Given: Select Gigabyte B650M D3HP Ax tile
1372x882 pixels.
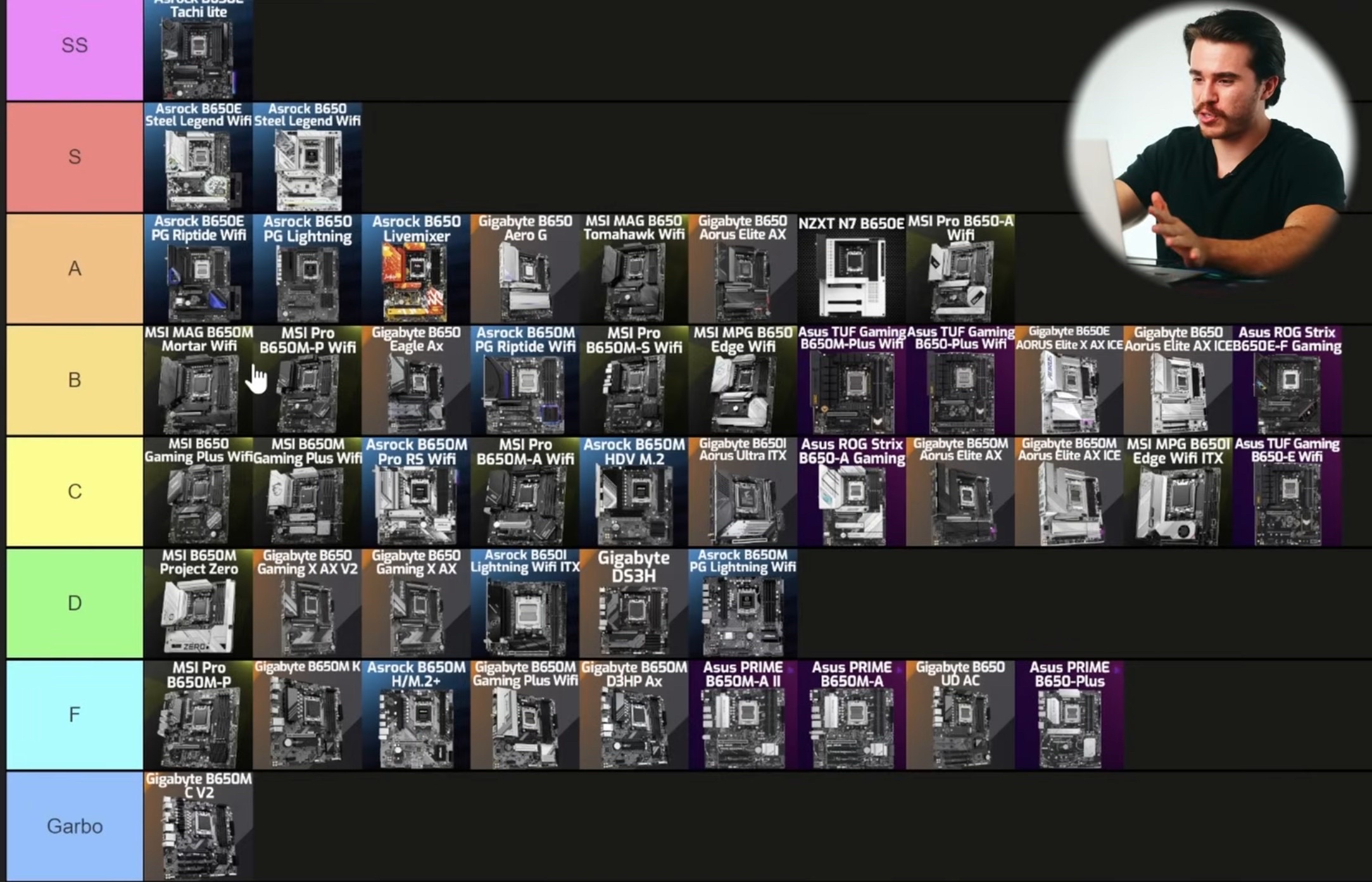Looking at the screenshot, I should (634, 715).
